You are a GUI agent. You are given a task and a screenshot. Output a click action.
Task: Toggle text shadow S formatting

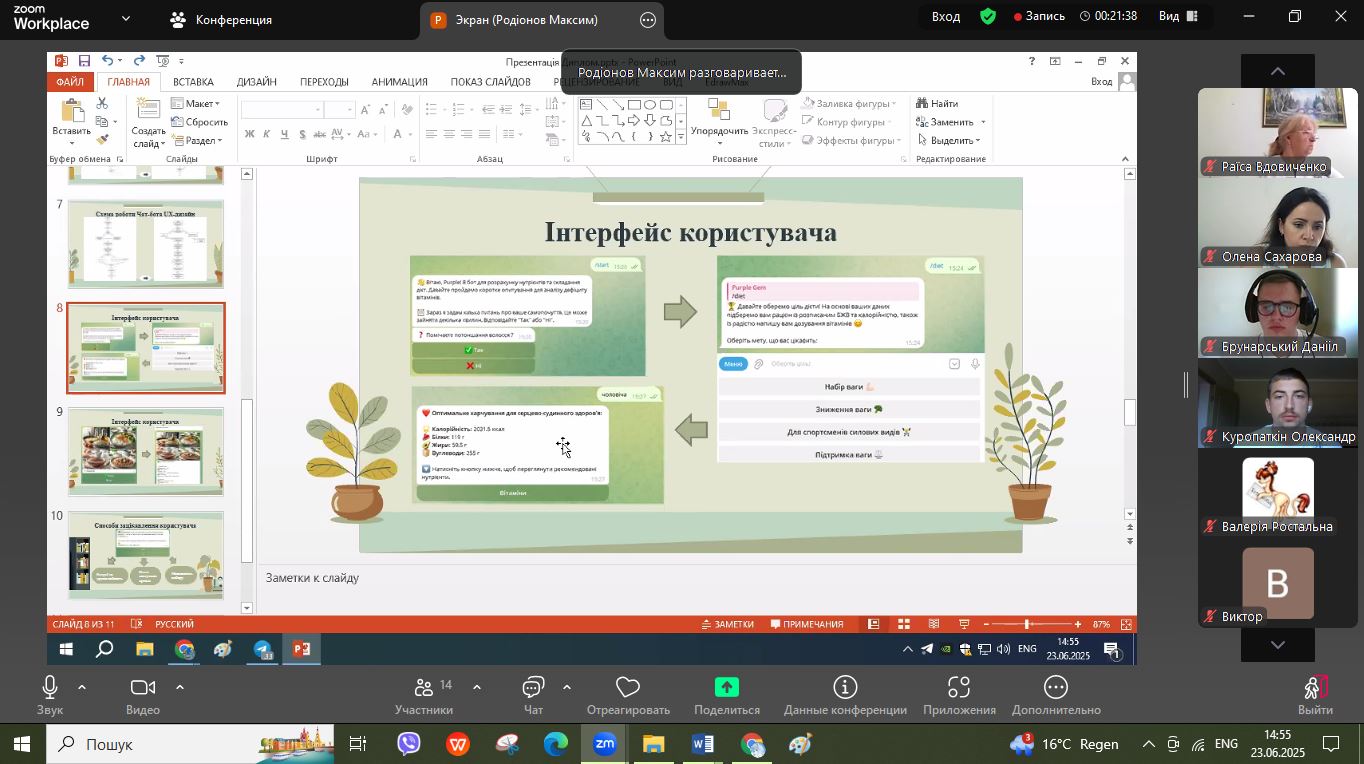click(x=303, y=135)
